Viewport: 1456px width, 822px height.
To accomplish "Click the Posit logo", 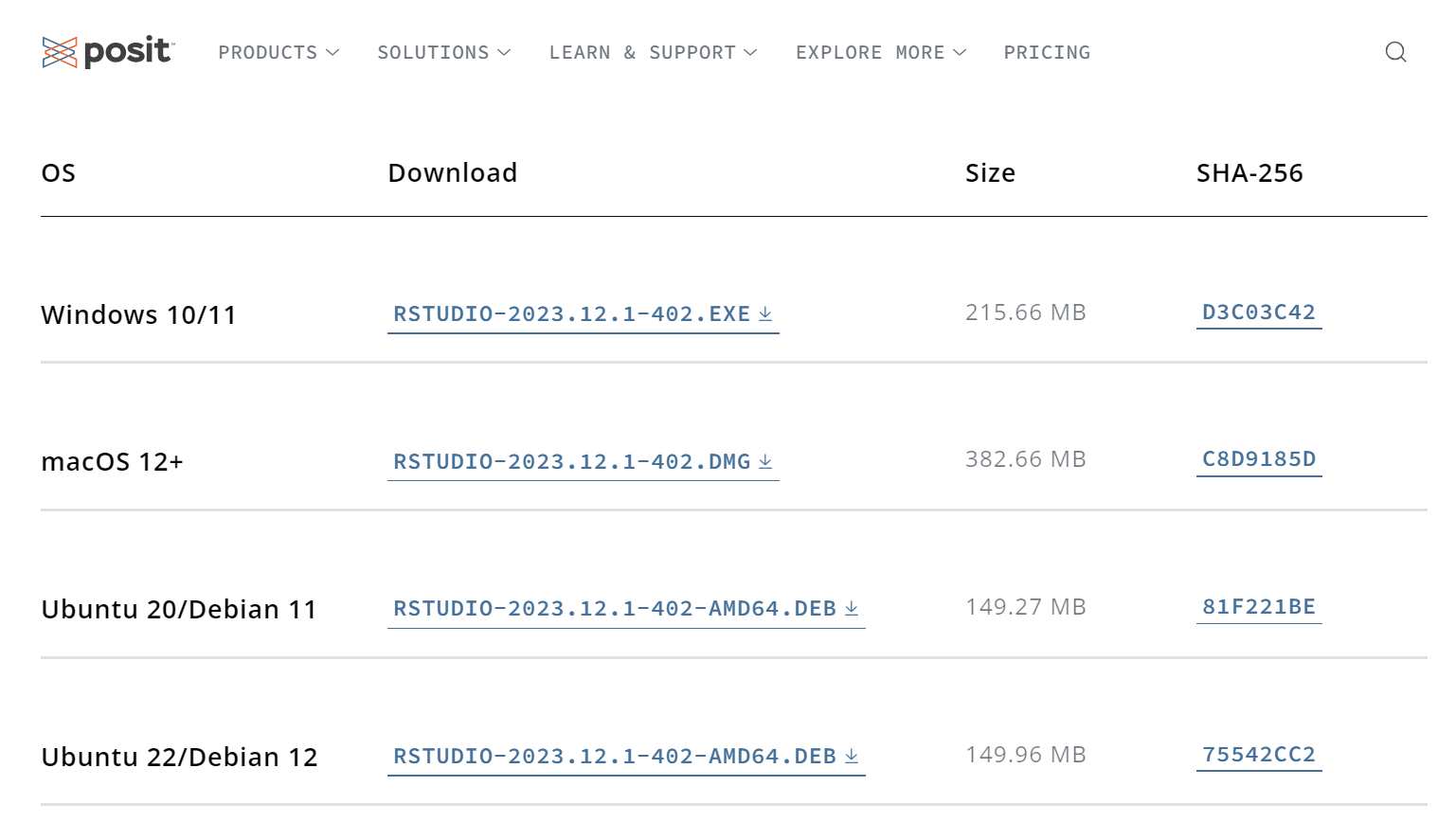I will [x=107, y=52].
